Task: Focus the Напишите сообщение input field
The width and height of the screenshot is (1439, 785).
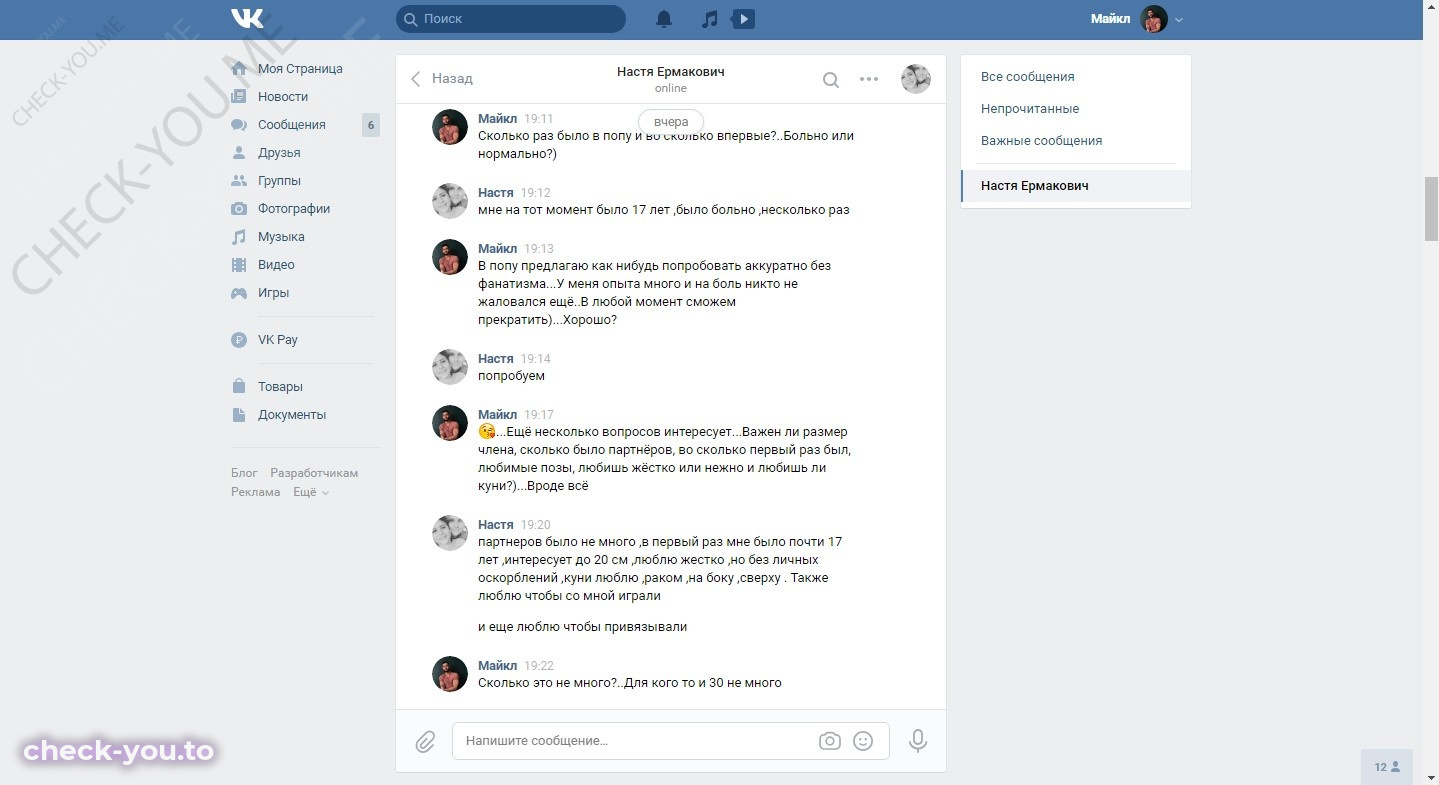Action: 634,741
